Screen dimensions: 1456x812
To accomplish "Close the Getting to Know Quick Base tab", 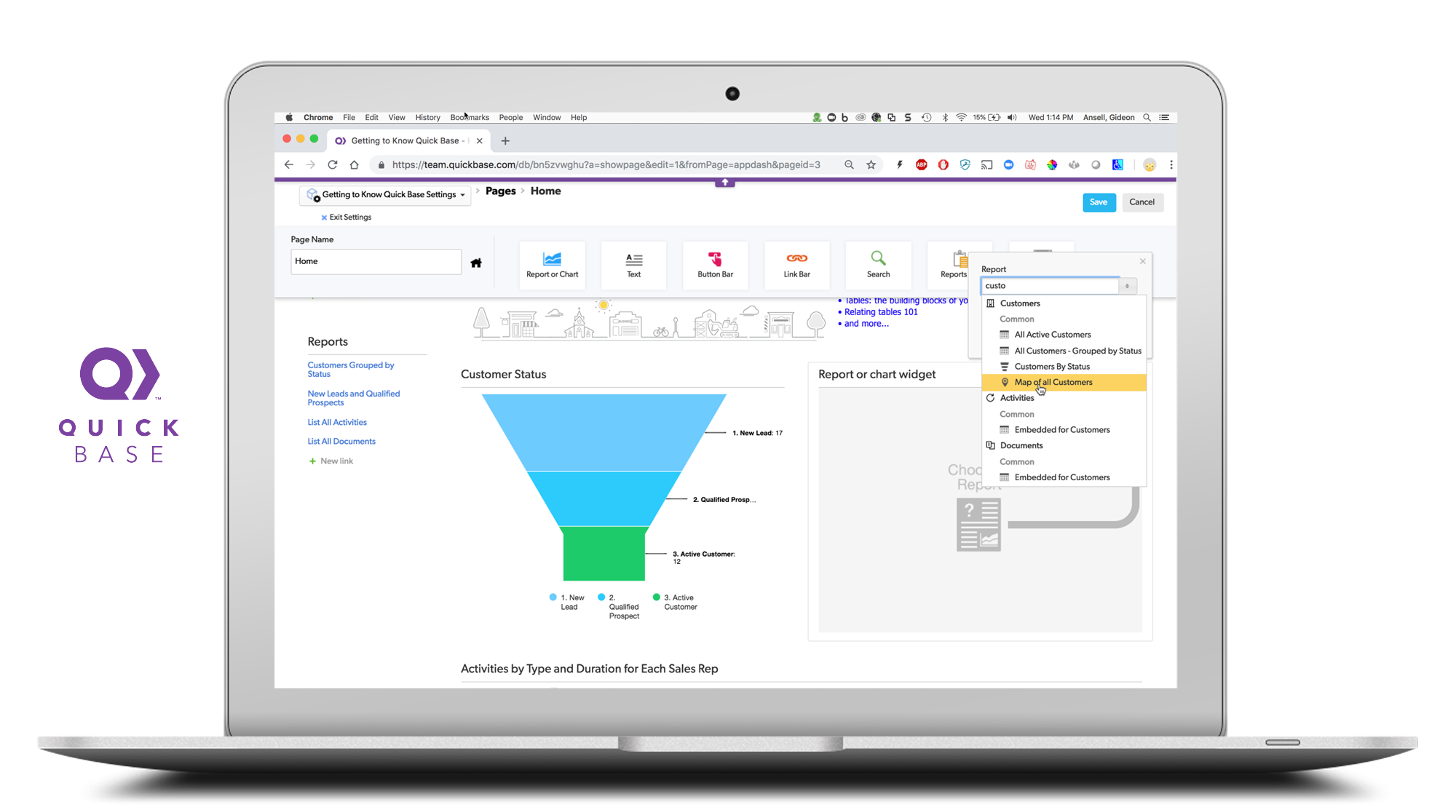I will coord(479,140).
